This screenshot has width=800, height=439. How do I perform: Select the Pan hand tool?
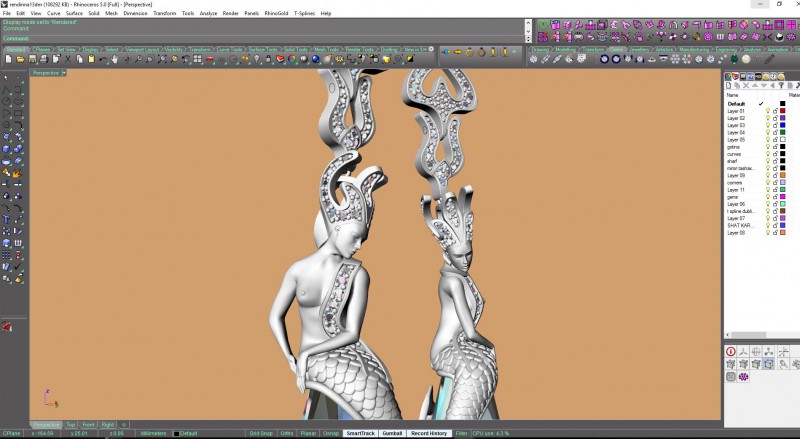click(115, 59)
